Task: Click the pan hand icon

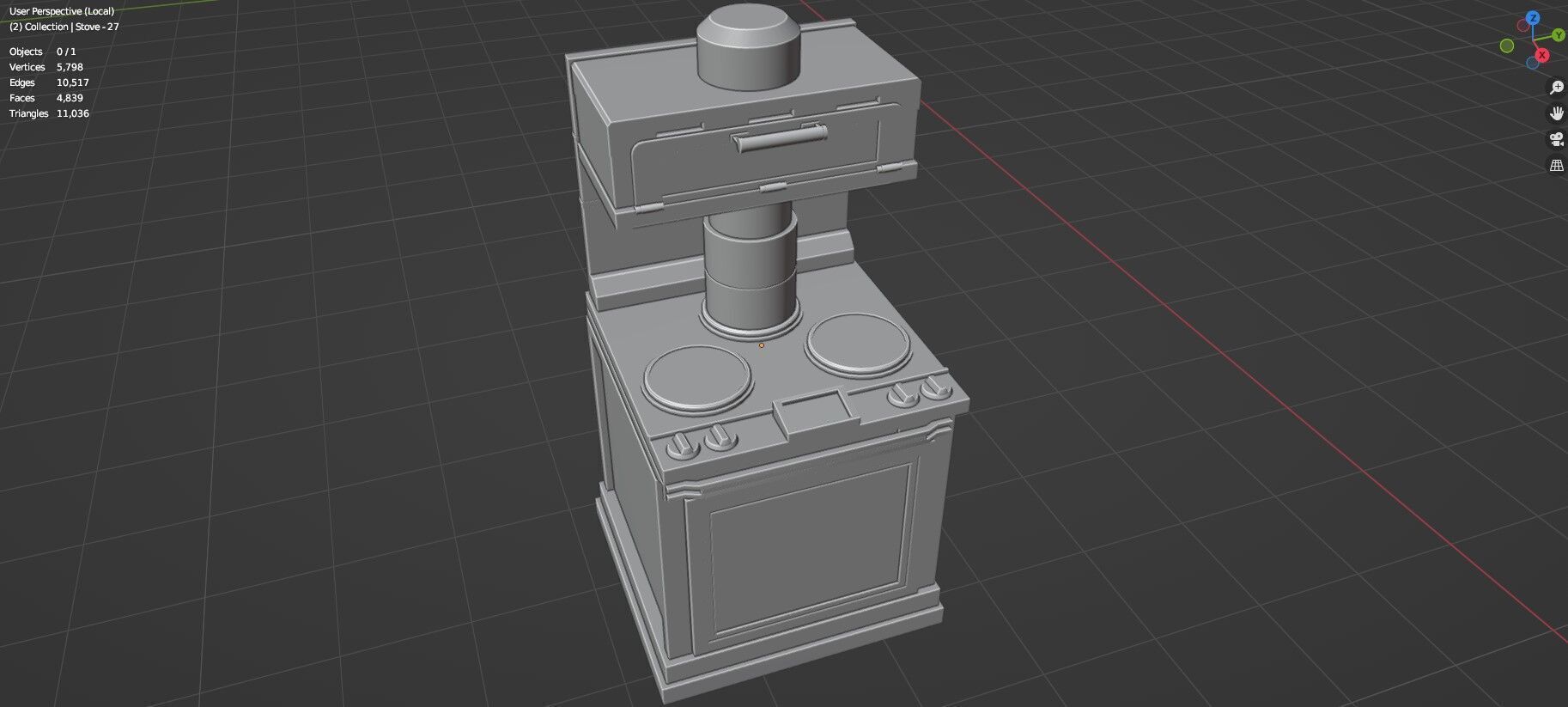Action: 1556,113
